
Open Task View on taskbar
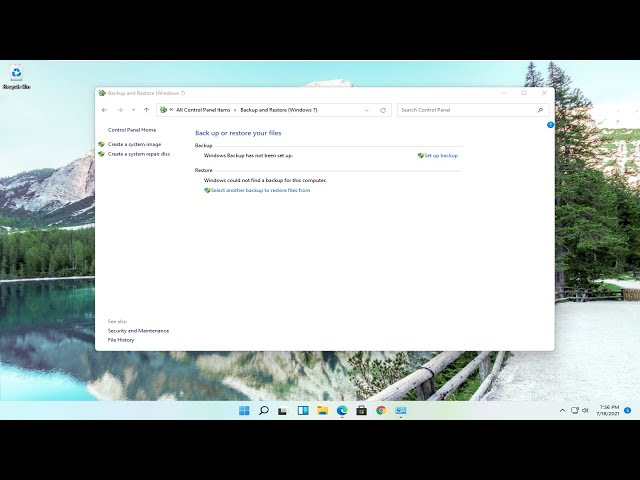tap(282, 411)
